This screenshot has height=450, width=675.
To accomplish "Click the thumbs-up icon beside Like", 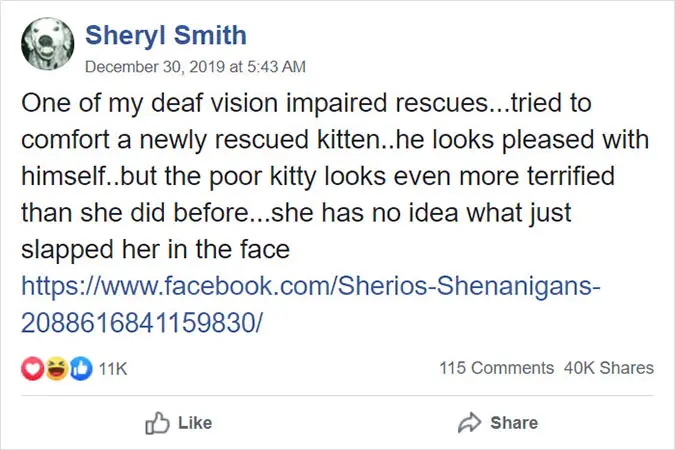I will 157,423.
